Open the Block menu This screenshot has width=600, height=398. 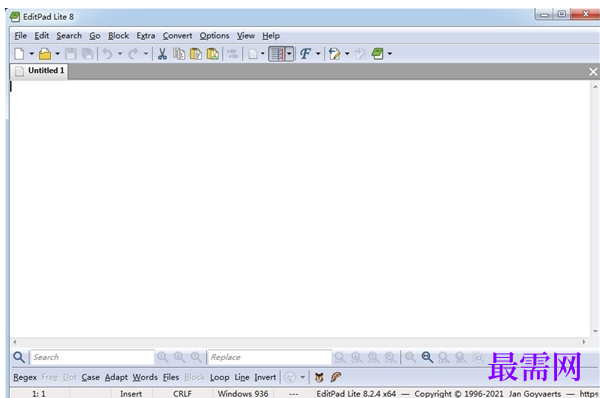pyautogui.click(x=118, y=36)
